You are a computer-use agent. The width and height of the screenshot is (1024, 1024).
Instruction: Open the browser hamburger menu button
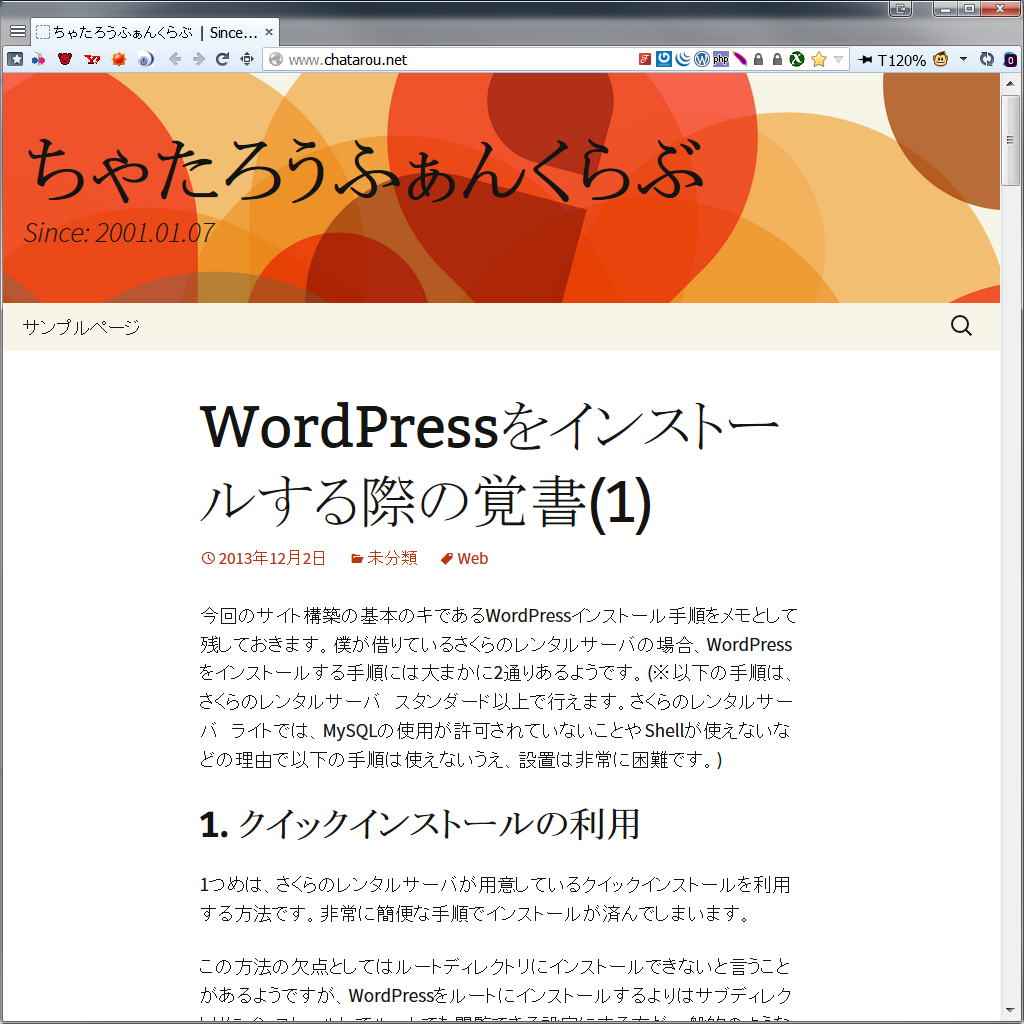click(x=18, y=32)
